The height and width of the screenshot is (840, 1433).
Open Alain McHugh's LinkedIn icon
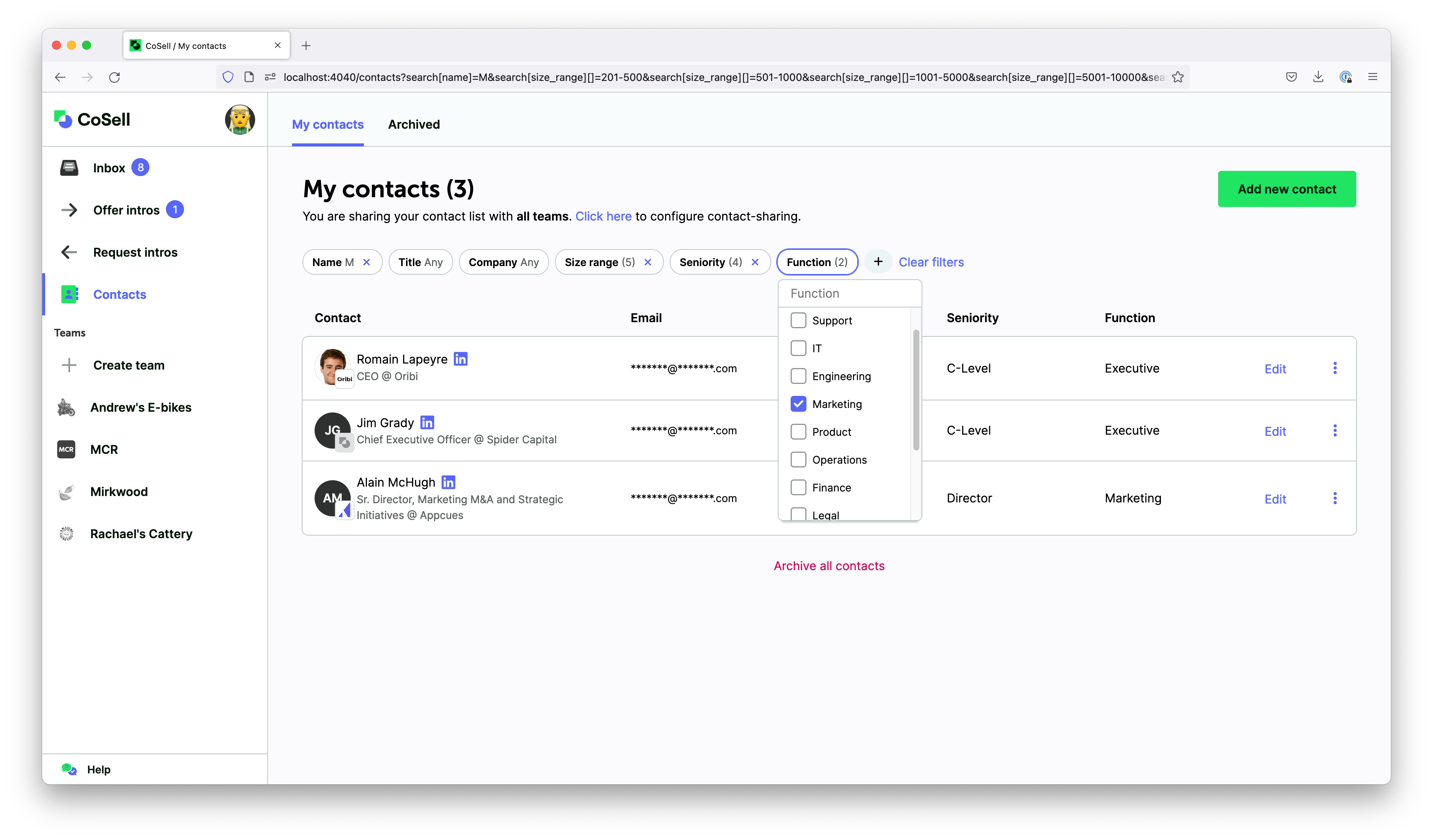(x=448, y=482)
